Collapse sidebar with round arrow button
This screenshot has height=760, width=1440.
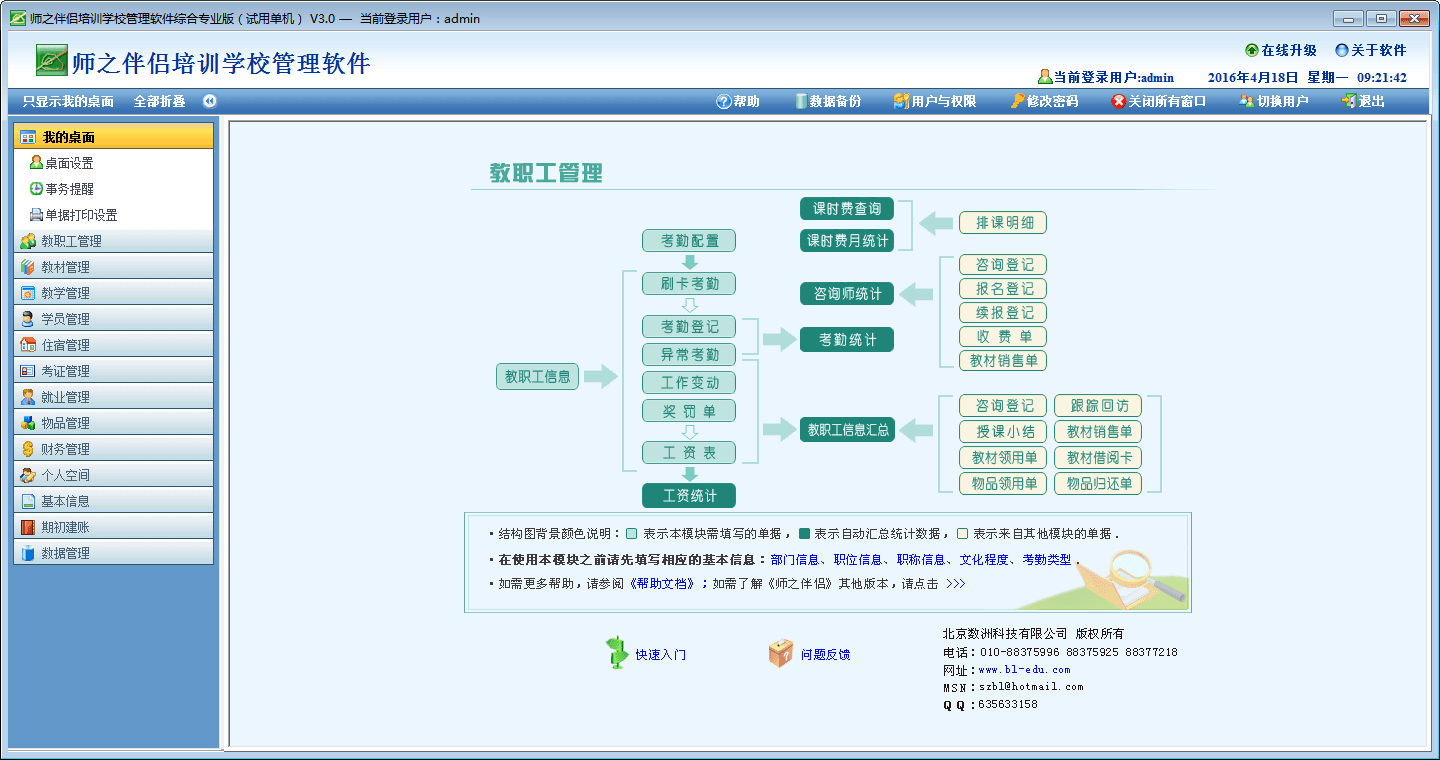210,101
